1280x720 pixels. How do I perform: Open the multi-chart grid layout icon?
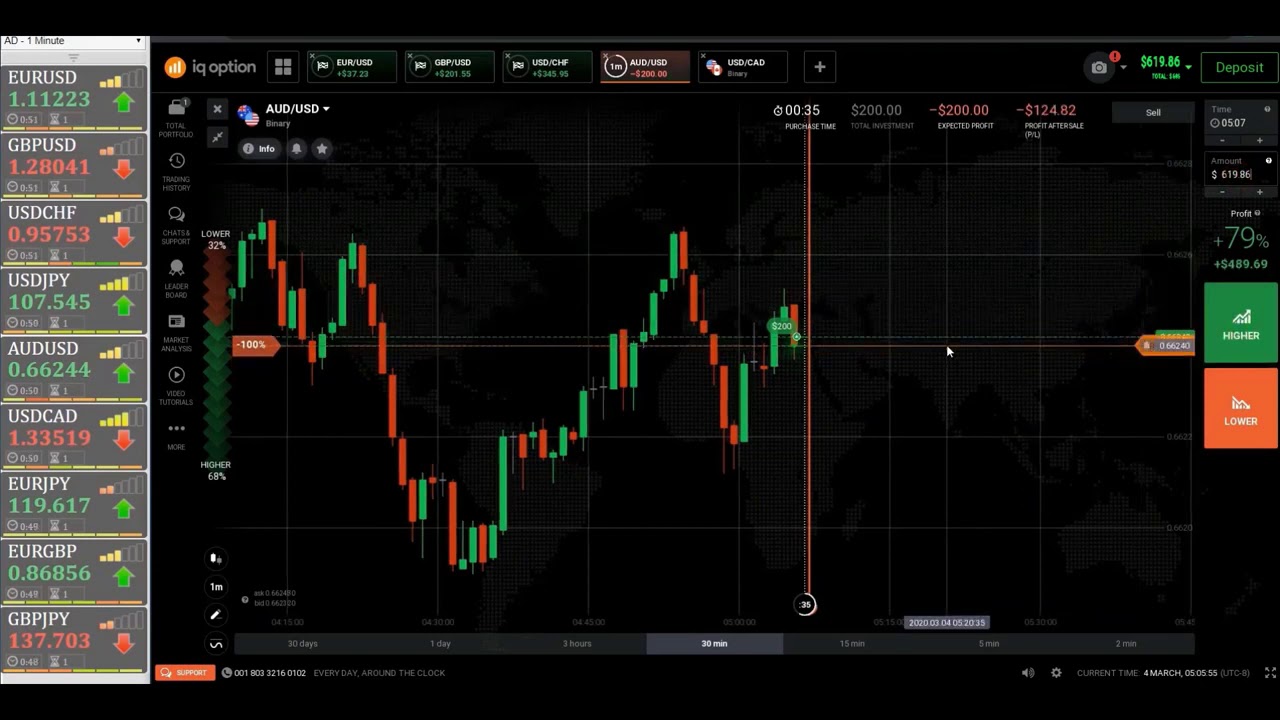pyautogui.click(x=283, y=67)
